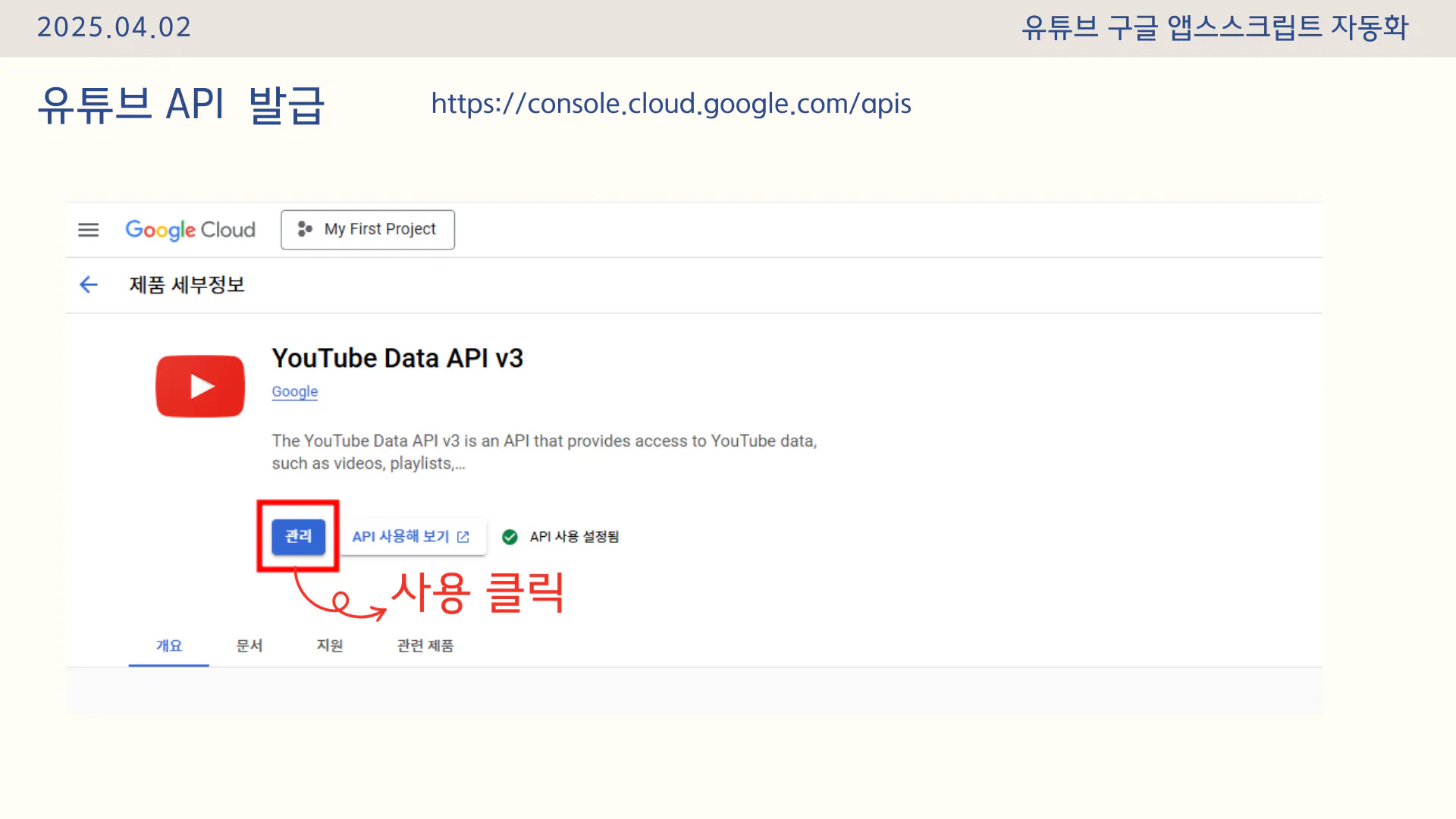Switch to the 관련 제품 tab

tap(425, 645)
